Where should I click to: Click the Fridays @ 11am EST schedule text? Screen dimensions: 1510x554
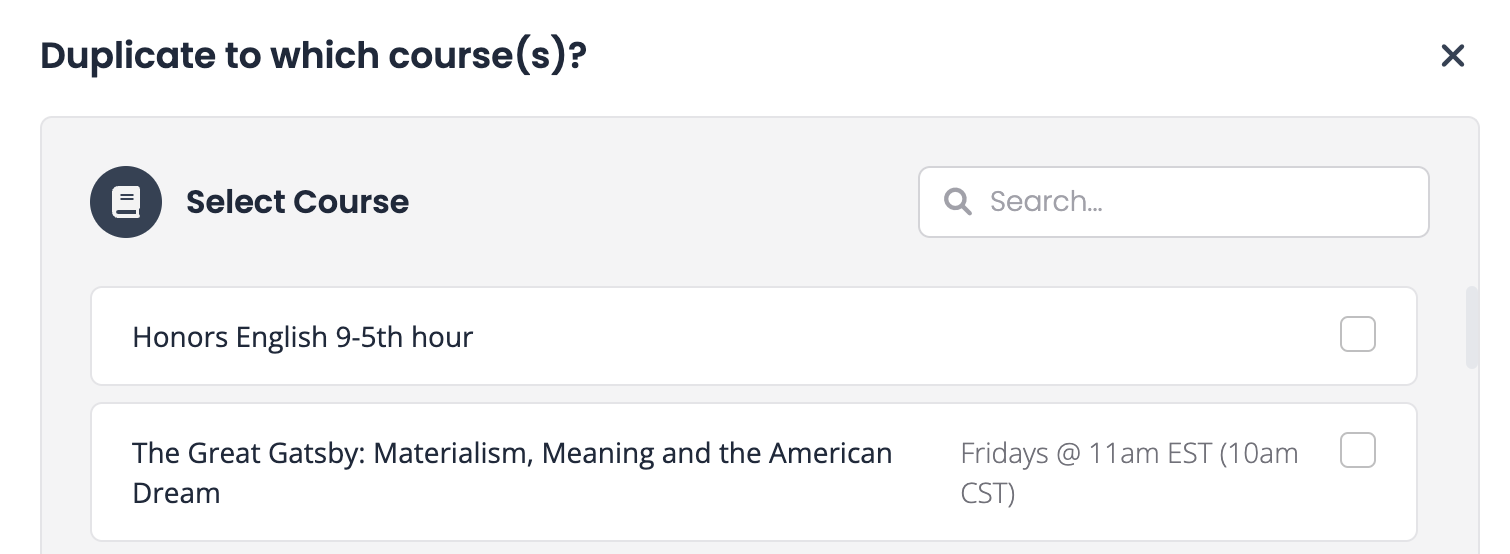click(1092, 454)
